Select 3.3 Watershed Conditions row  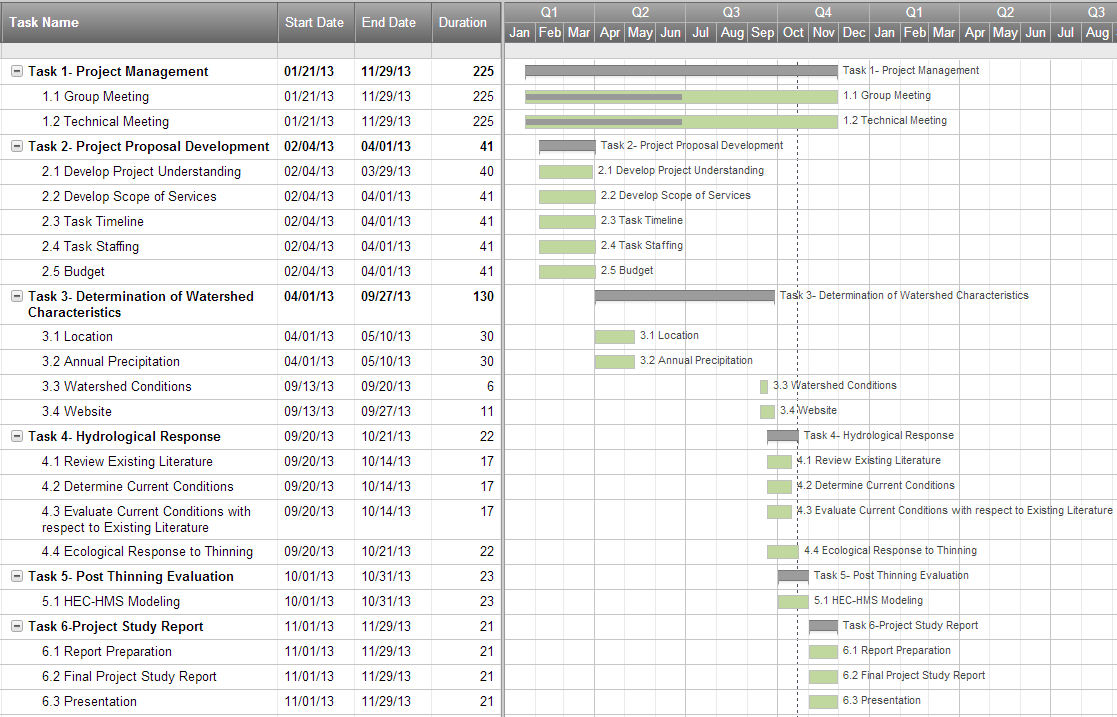click(x=251, y=386)
